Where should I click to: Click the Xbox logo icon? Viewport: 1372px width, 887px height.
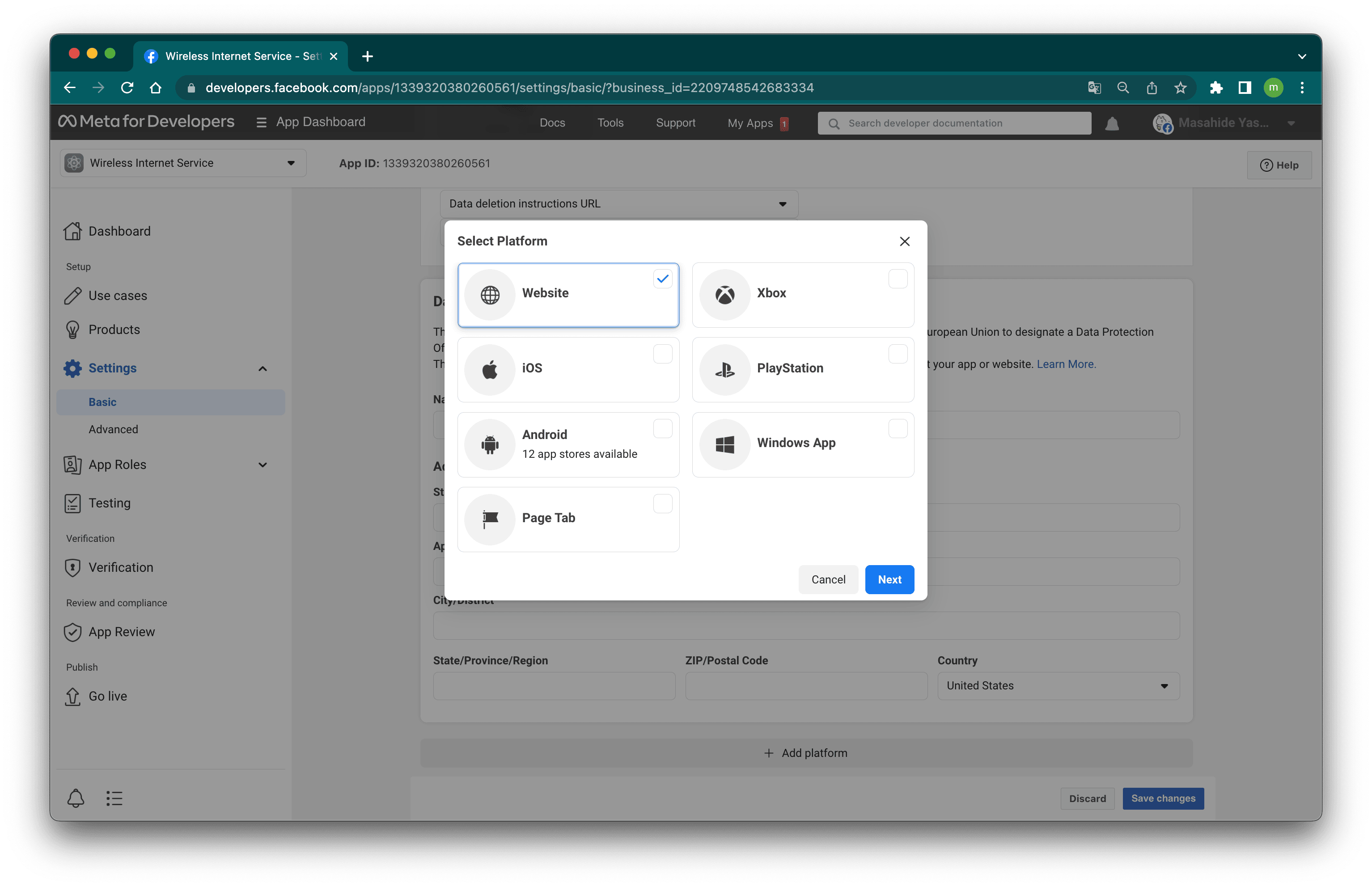[x=724, y=294]
